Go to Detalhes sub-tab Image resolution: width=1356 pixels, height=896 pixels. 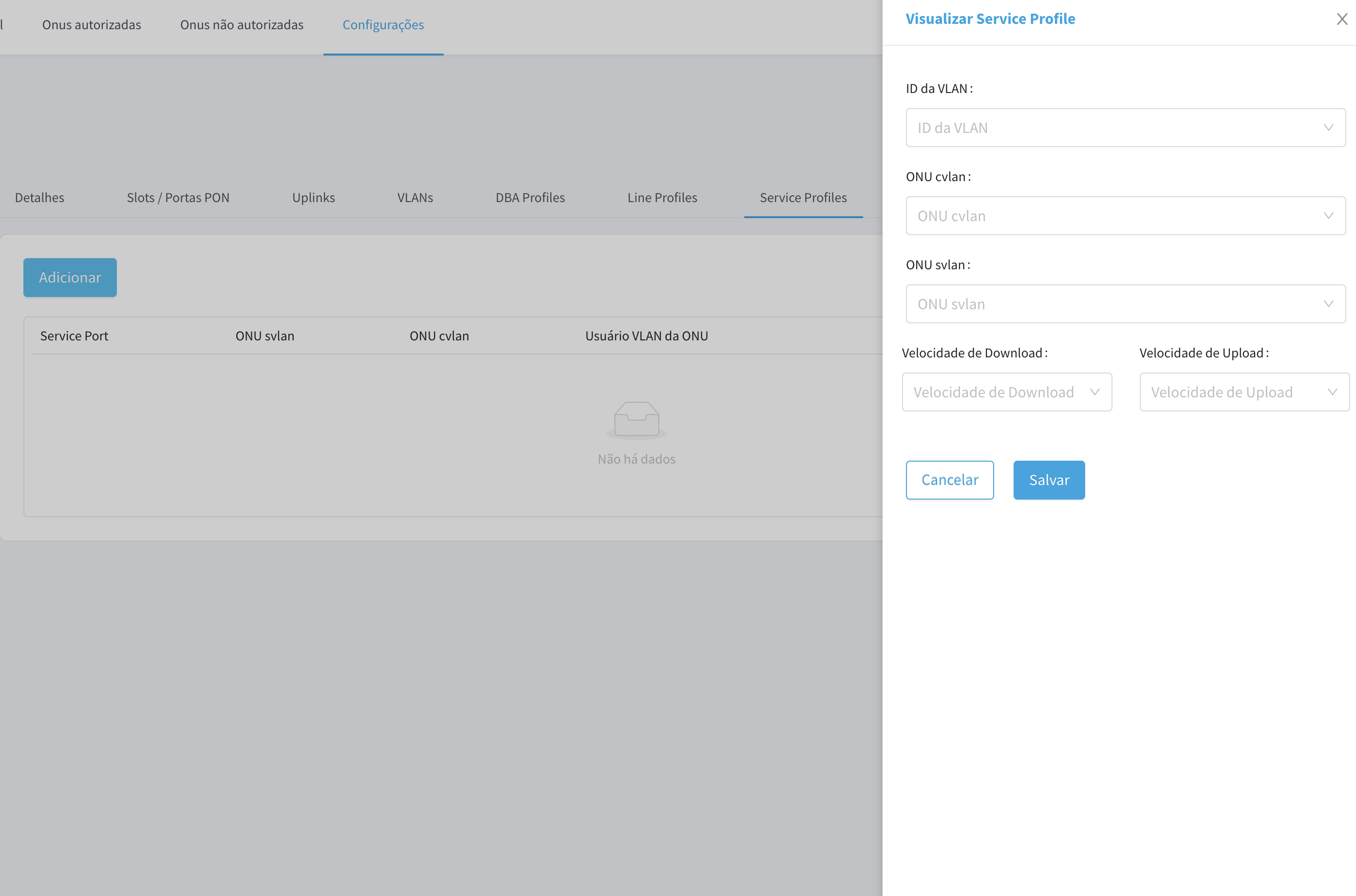pyautogui.click(x=39, y=198)
